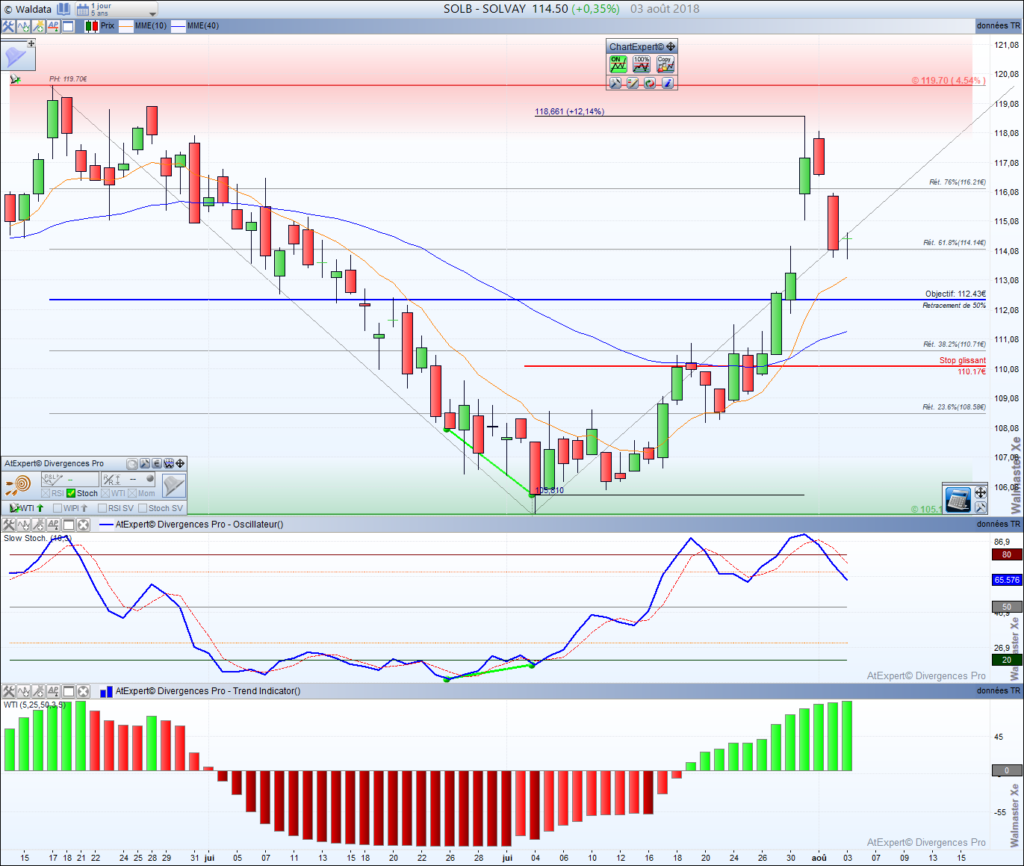Image resolution: width=1024 pixels, height=866 pixels.
Task: Click the MME(10) orange line swatch
Action: [126, 26]
